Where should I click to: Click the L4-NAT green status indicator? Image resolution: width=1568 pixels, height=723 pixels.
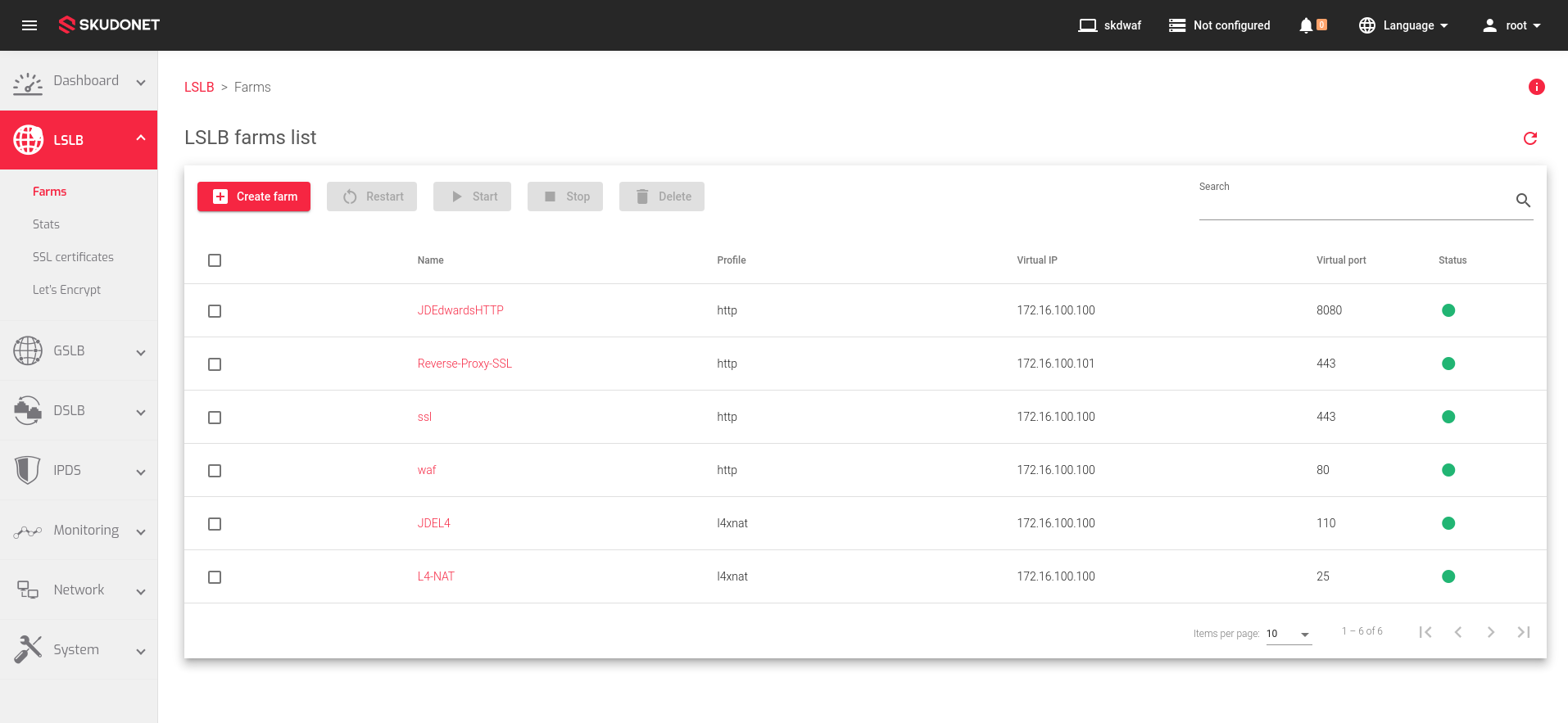[x=1448, y=576]
